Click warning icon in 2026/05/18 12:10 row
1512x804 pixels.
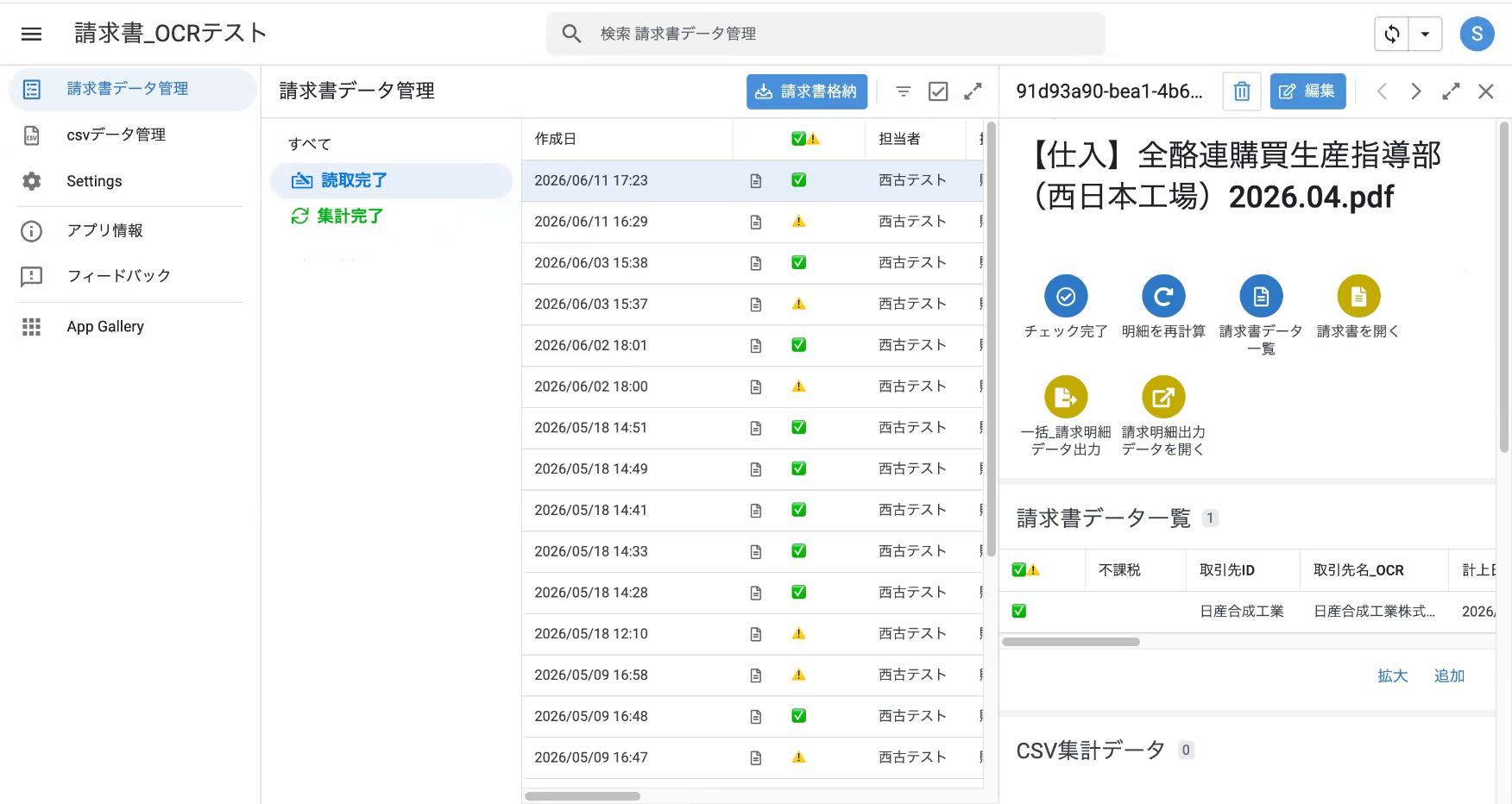[x=799, y=633]
